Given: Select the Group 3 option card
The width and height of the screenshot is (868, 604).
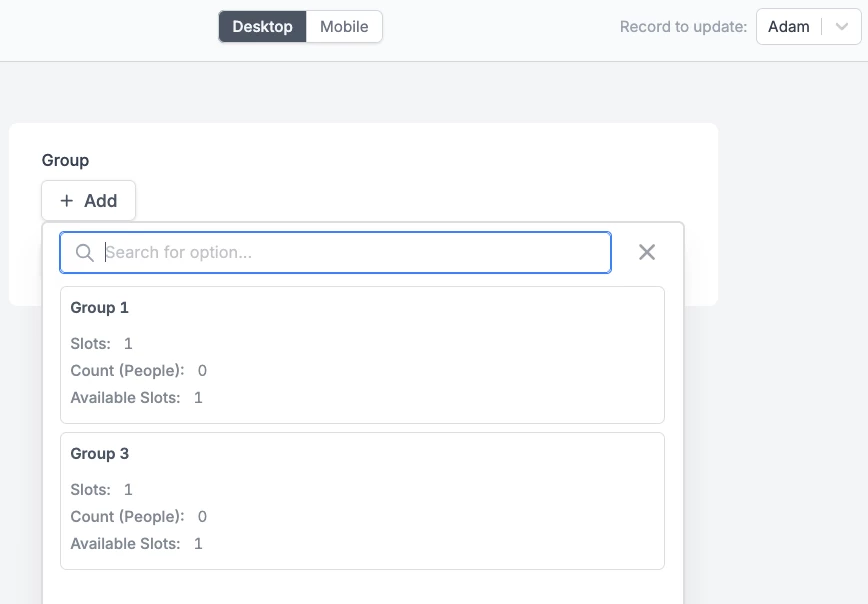Looking at the screenshot, I should pyautogui.click(x=362, y=501).
